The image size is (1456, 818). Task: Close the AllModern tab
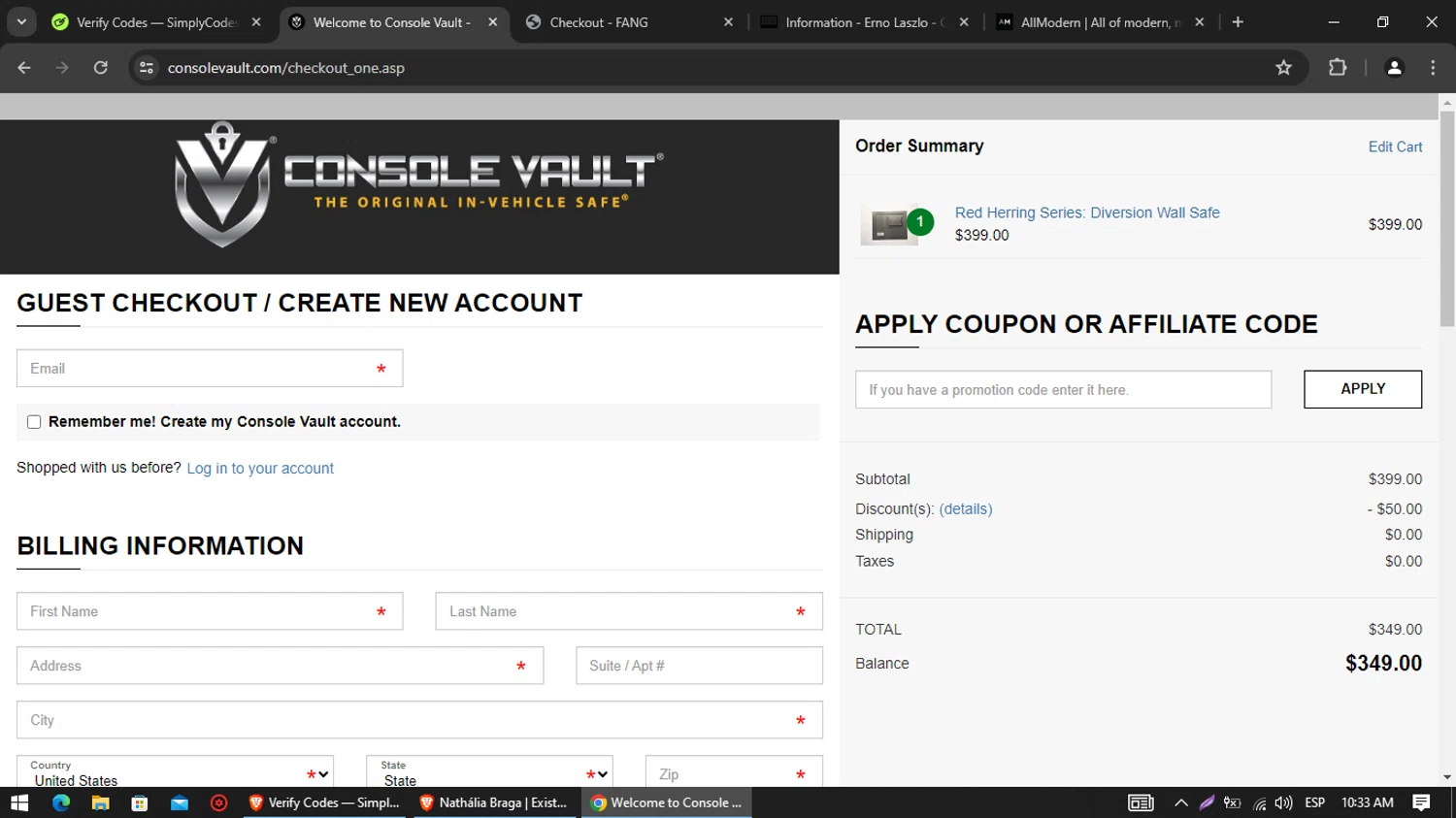click(x=1200, y=22)
